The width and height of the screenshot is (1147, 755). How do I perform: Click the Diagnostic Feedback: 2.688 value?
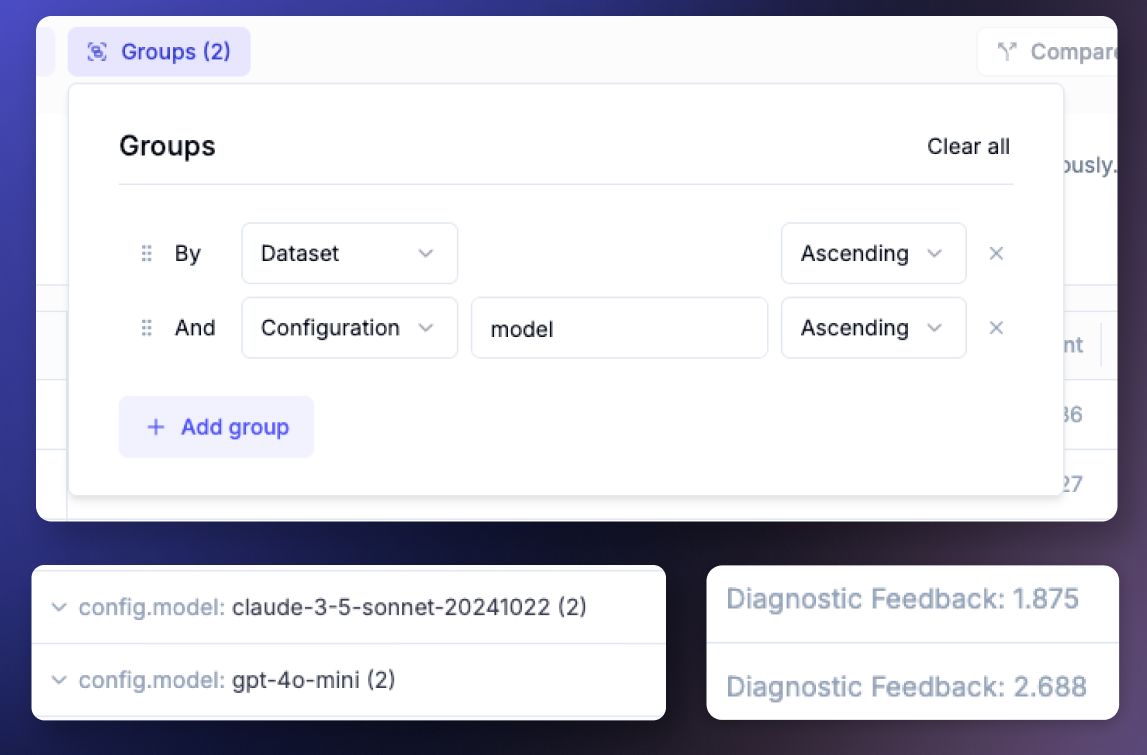(x=905, y=687)
